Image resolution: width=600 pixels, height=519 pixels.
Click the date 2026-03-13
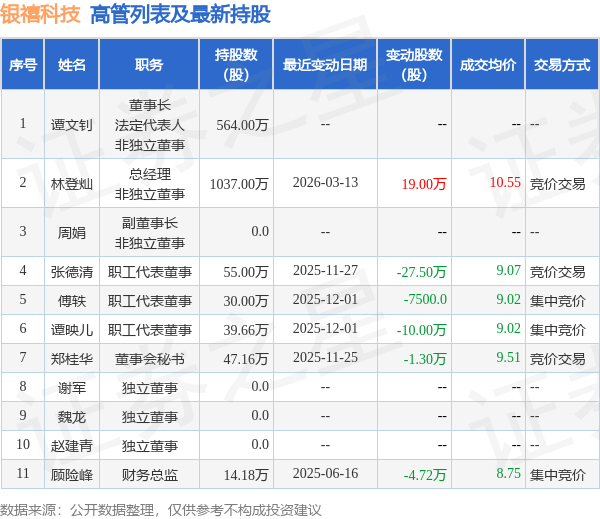point(325,182)
